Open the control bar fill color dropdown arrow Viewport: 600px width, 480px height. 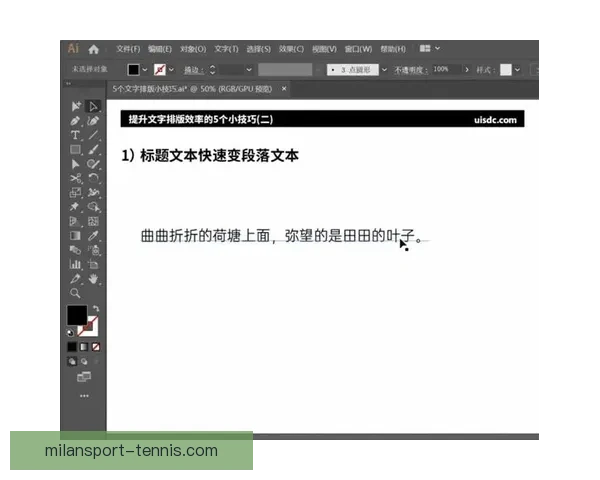click(144, 70)
